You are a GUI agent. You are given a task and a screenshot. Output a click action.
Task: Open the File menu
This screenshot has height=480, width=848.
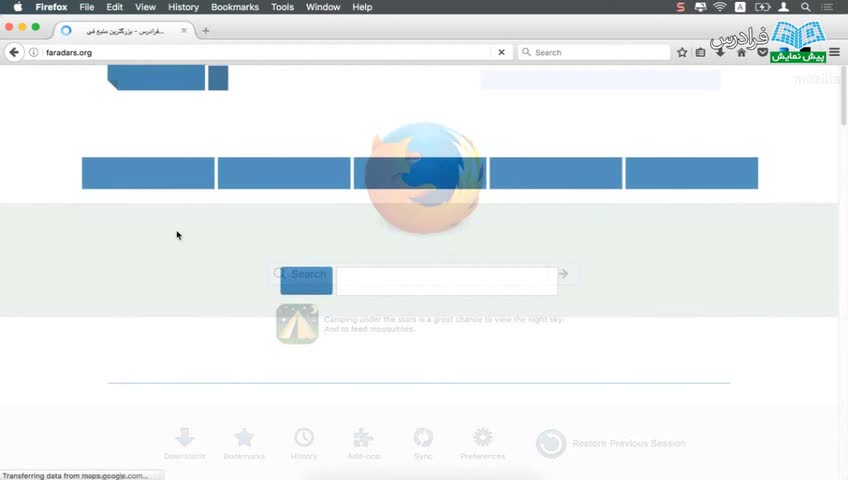pyautogui.click(x=87, y=7)
